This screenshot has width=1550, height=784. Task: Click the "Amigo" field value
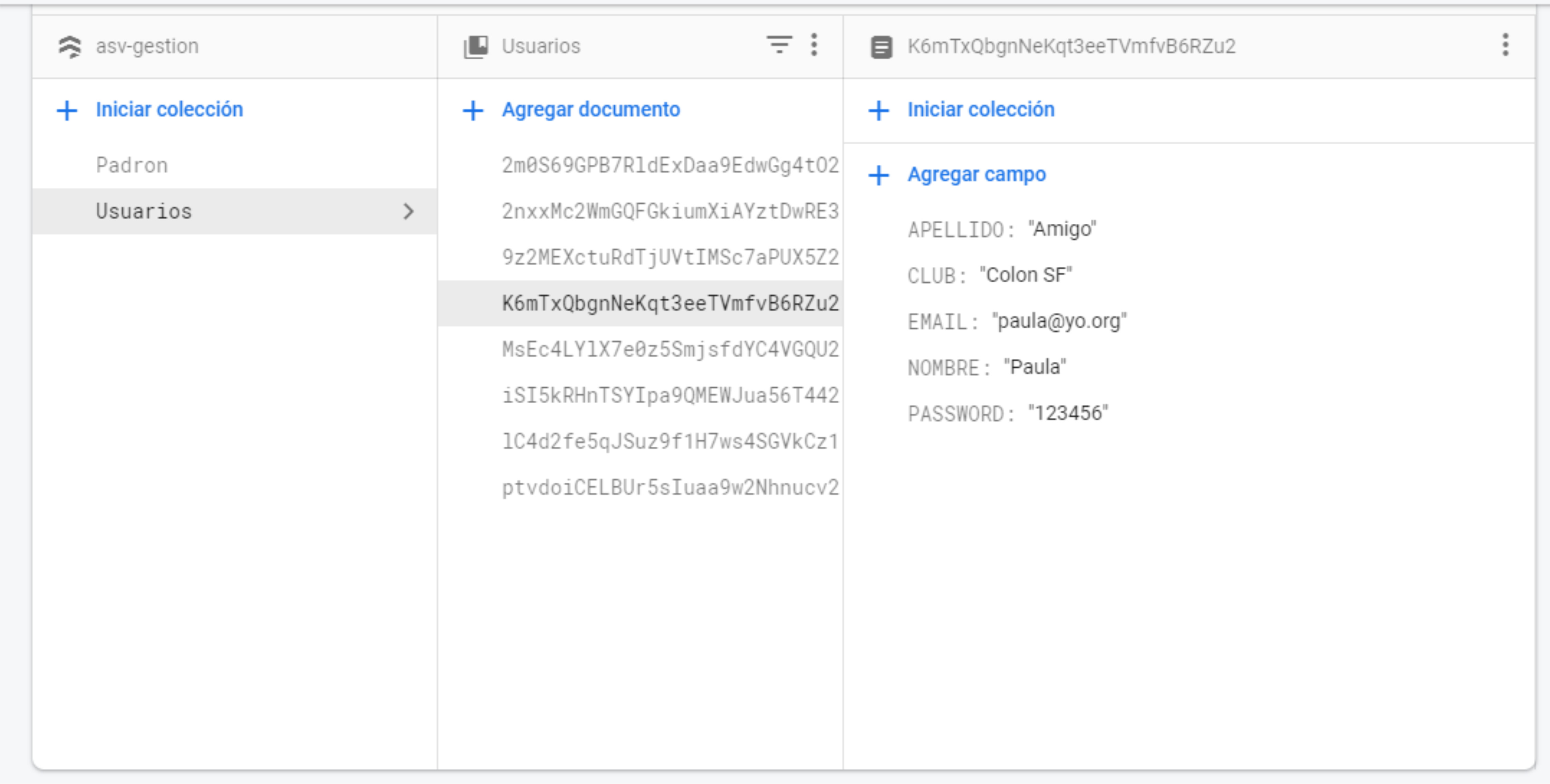click(x=1062, y=229)
